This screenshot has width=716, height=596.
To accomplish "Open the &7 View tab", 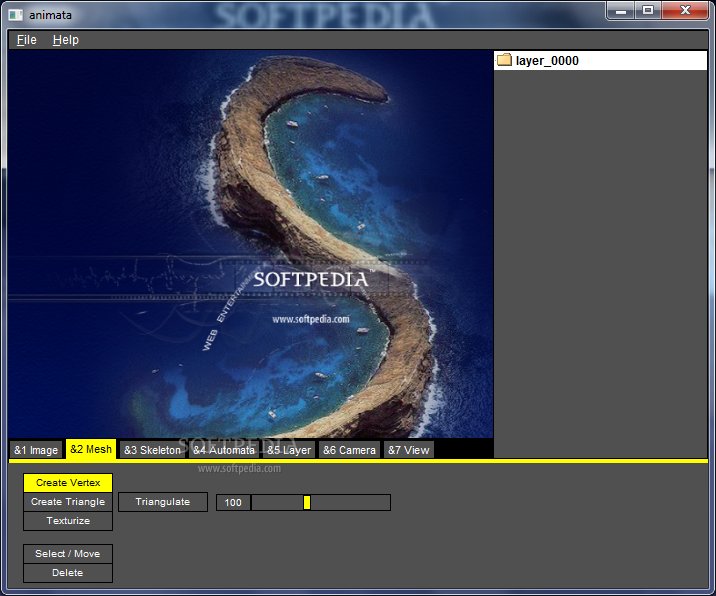I will click(x=409, y=450).
